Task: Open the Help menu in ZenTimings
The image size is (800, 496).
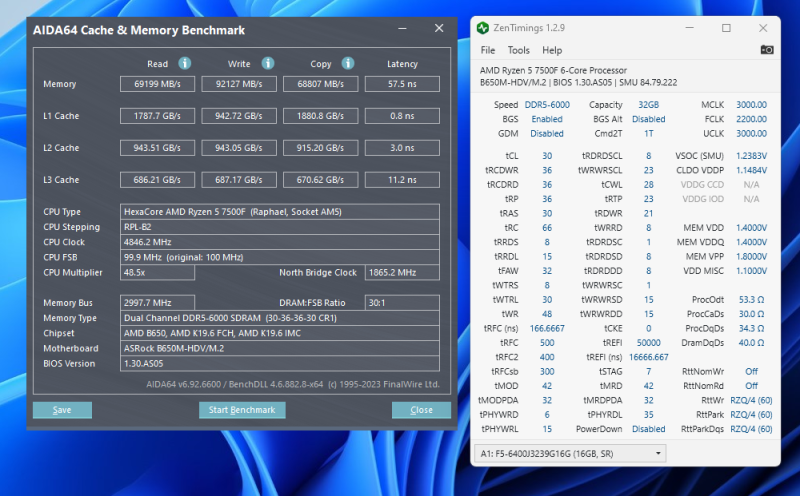Action: click(552, 50)
